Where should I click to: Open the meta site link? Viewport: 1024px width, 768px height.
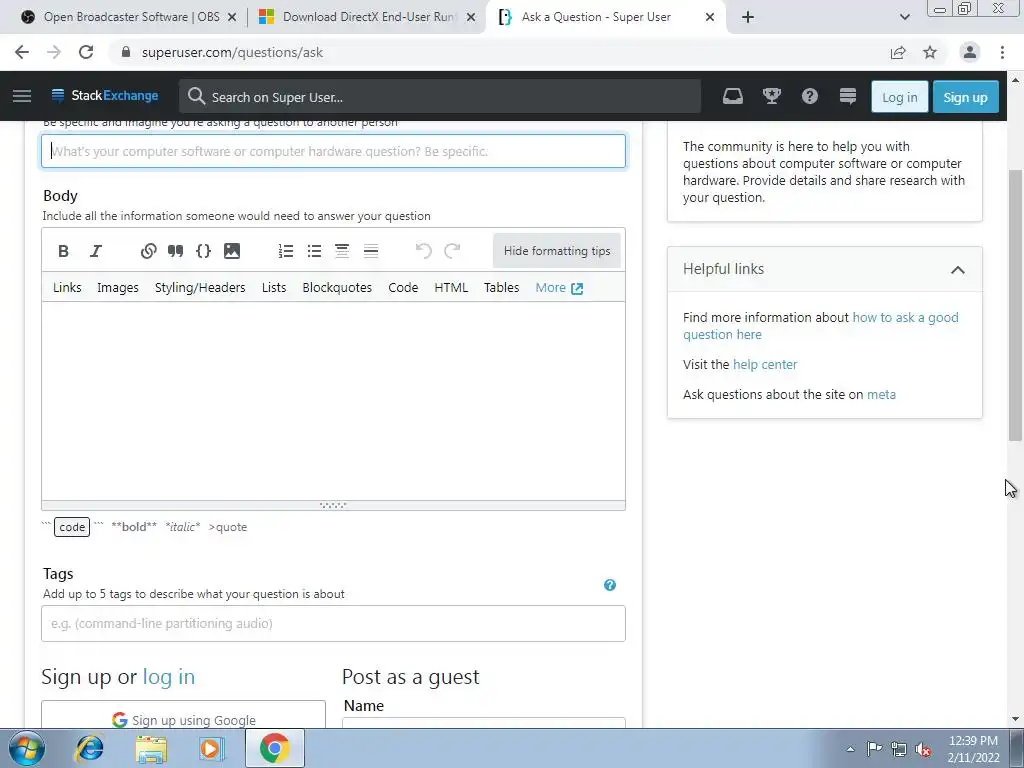coord(881,394)
